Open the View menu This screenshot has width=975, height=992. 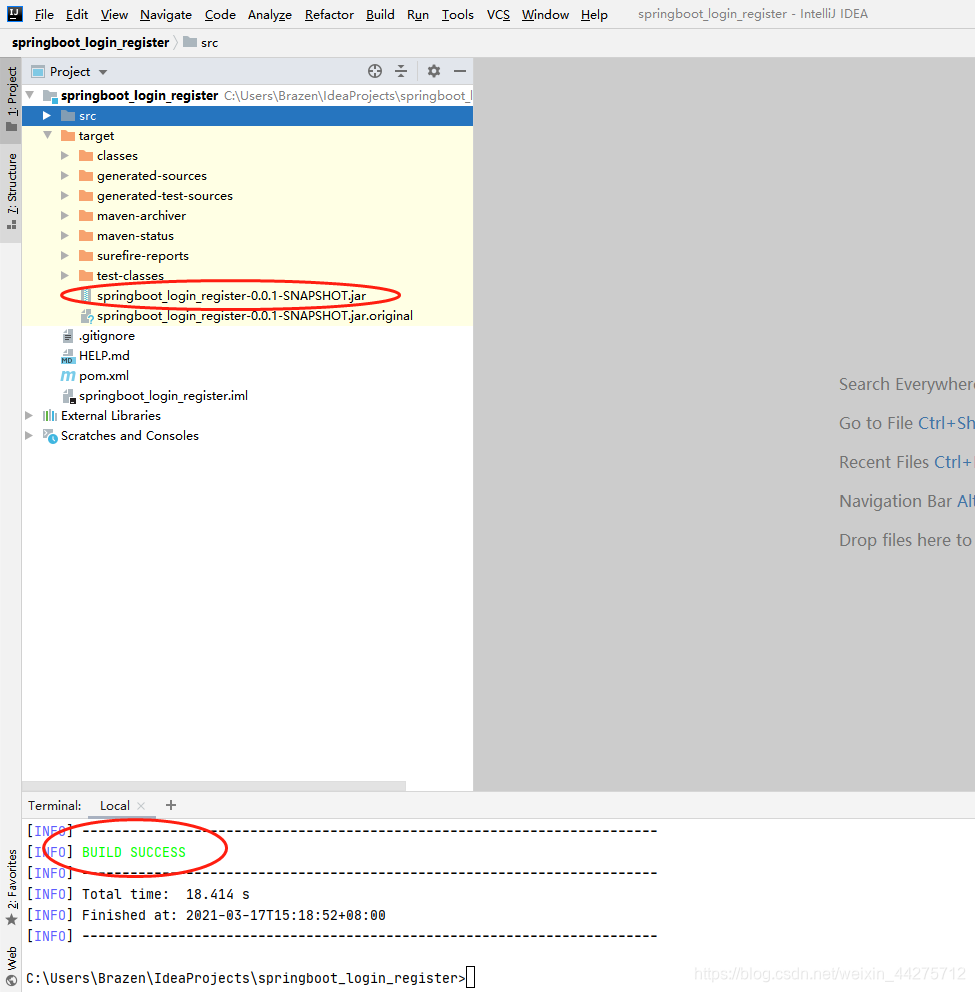pos(114,15)
